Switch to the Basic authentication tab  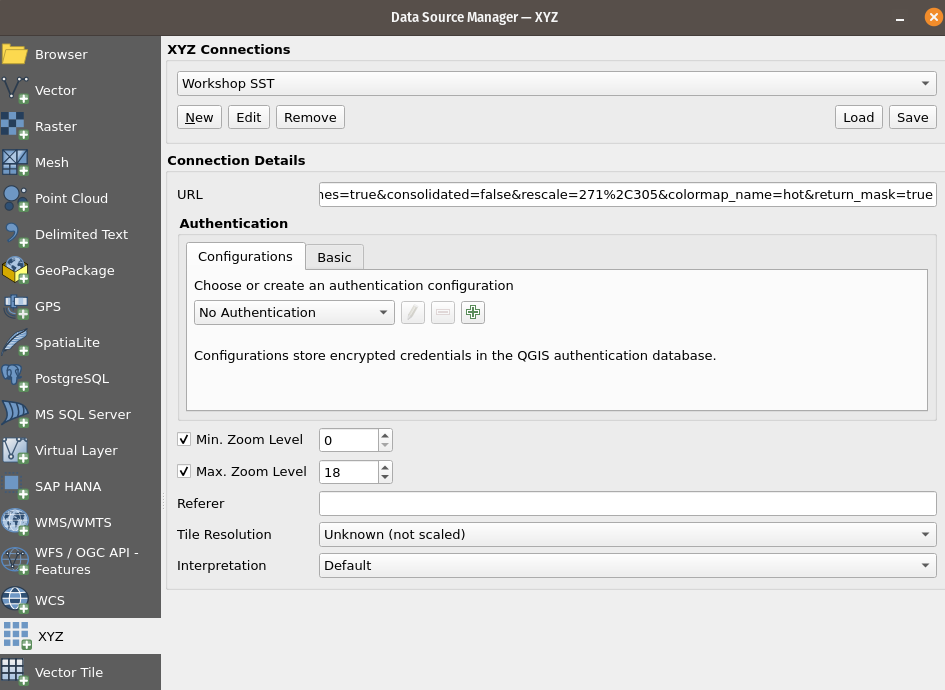pyautogui.click(x=334, y=257)
